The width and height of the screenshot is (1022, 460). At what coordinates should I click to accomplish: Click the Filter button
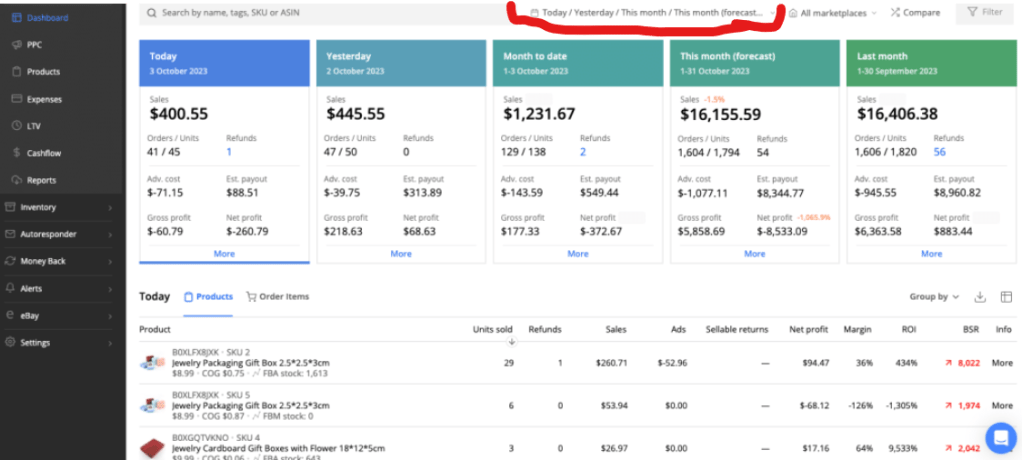tap(984, 13)
